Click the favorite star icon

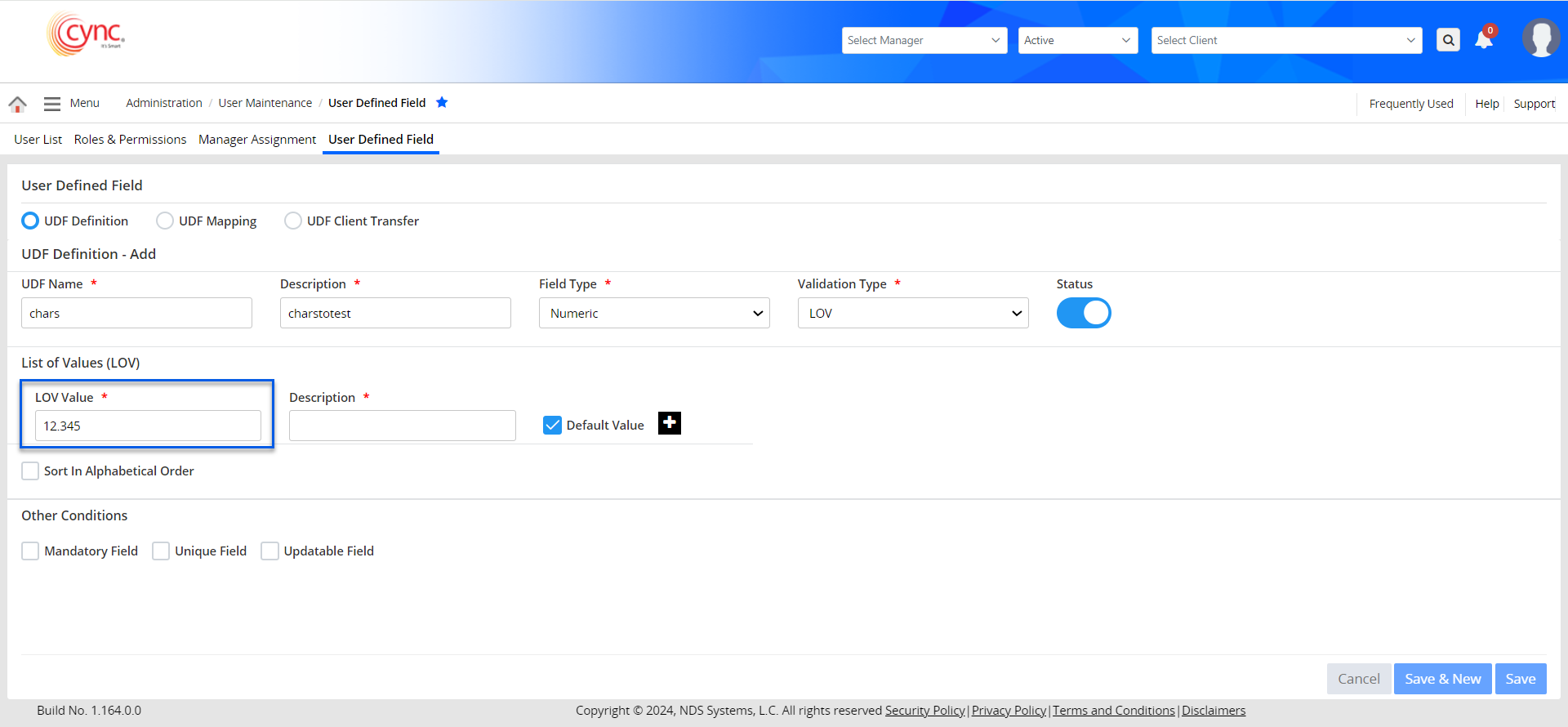pyautogui.click(x=442, y=102)
